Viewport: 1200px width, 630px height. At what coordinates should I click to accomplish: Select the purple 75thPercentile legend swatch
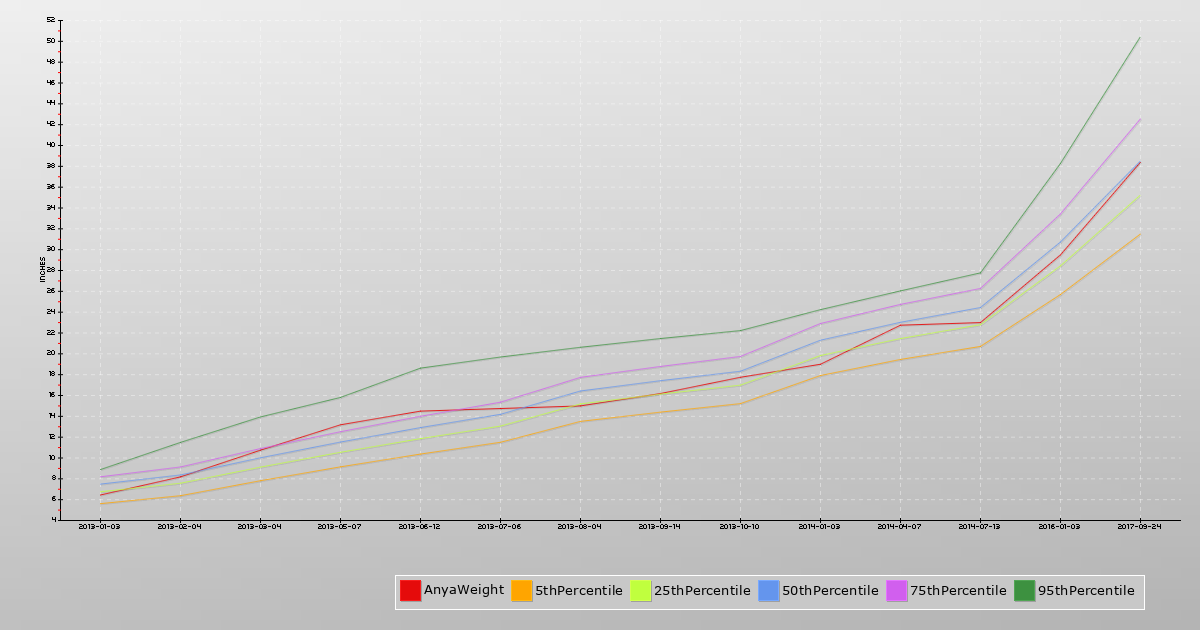[896, 591]
